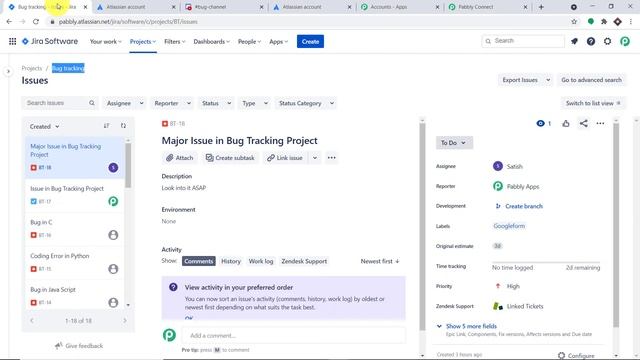
Task: Open the Filters menu
Action: (x=175, y=42)
